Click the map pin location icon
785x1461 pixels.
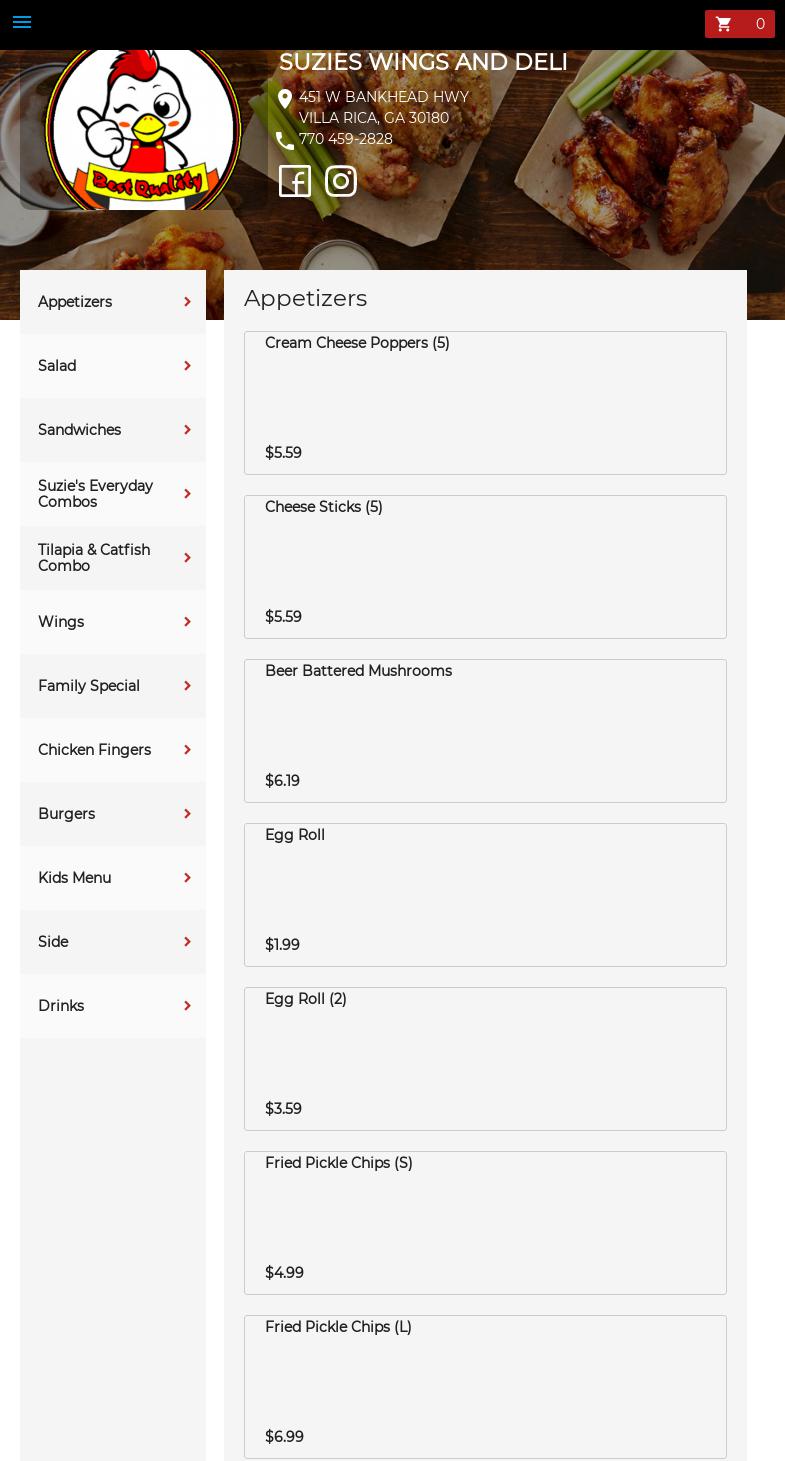285,98
